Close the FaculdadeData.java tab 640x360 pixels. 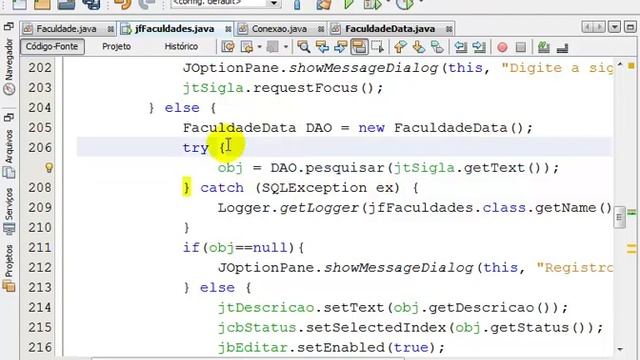(449, 29)
